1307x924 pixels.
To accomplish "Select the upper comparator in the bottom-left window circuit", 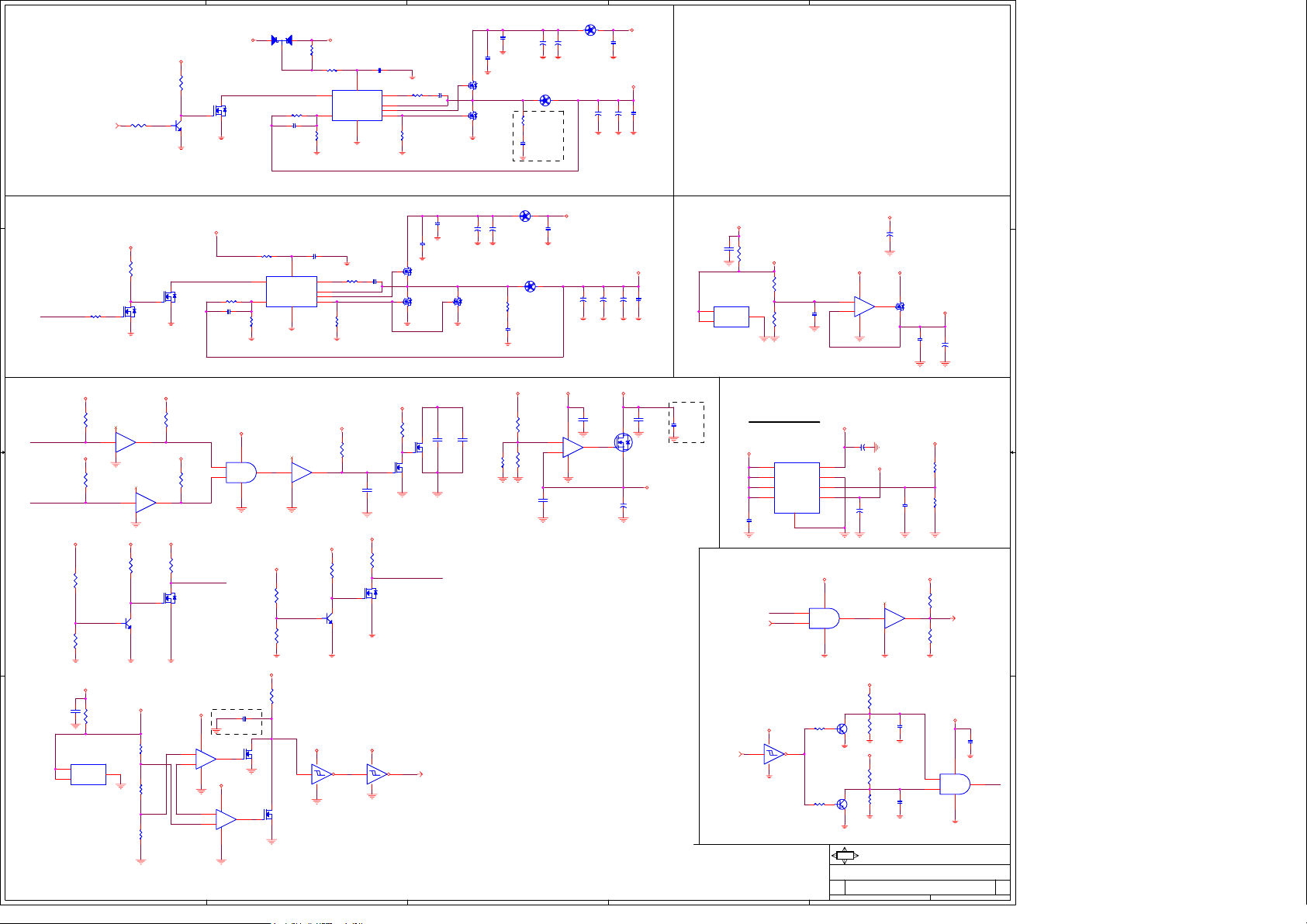I will [x=206, y=759].
